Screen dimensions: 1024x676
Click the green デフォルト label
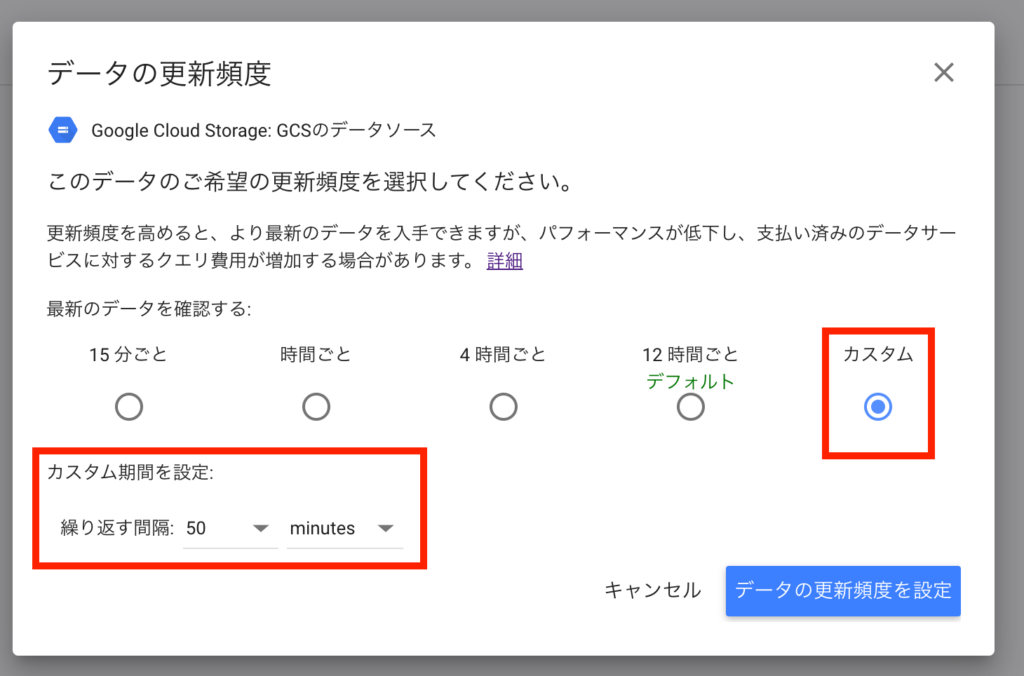point(690,381)
